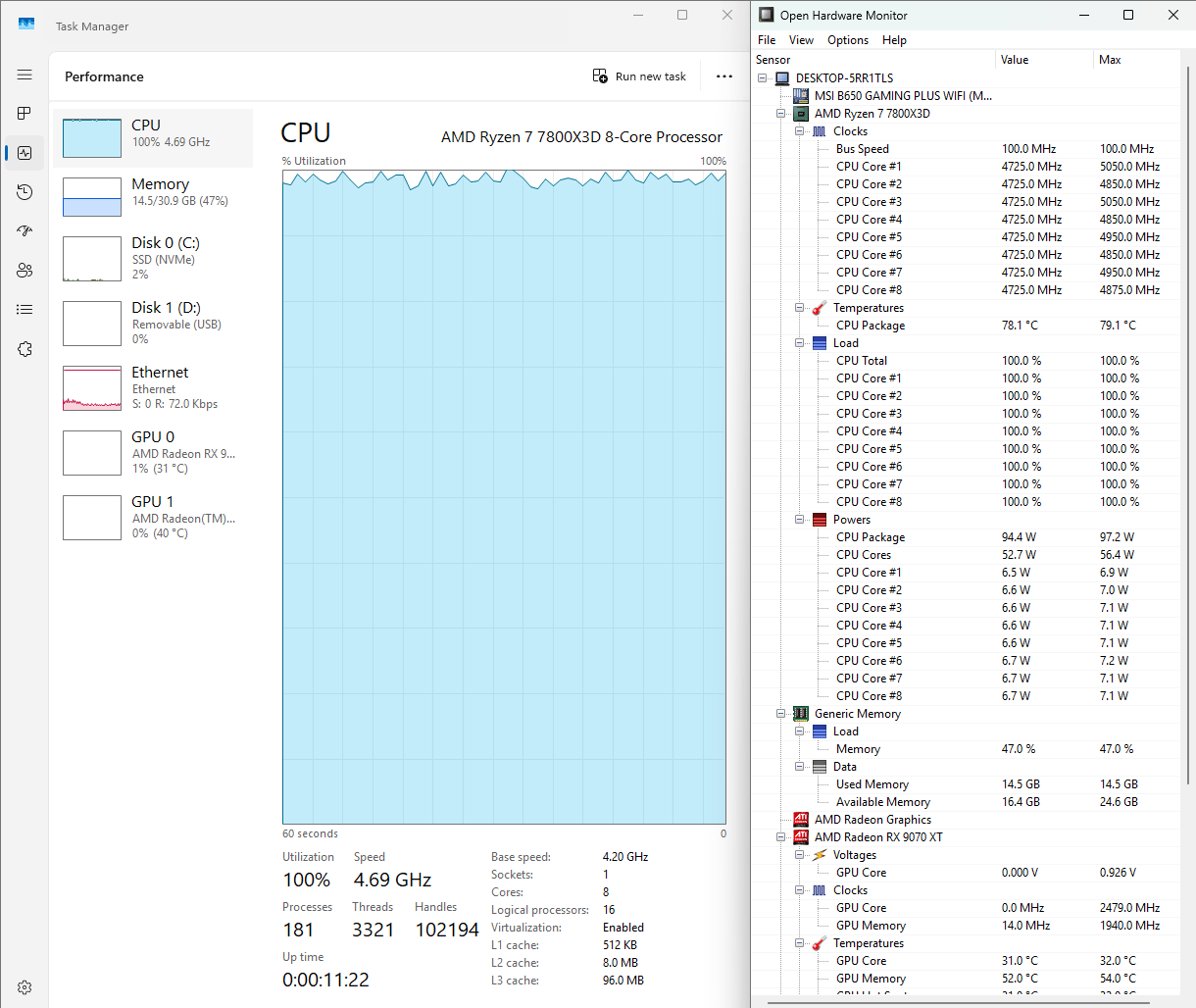This screenshot has width=1196, height=1008.
Task: Click Run new task button
Action: coord(639,76)
